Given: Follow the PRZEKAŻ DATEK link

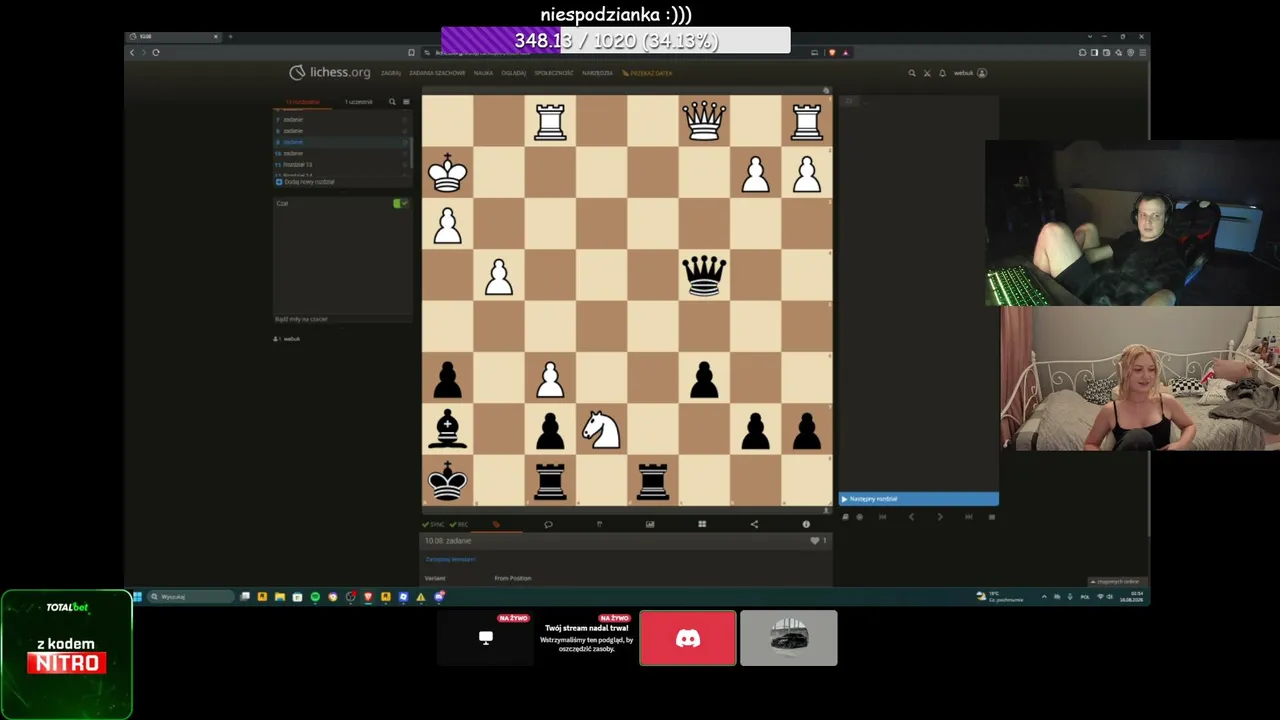Looking at the screenshot, I should 648,73.
